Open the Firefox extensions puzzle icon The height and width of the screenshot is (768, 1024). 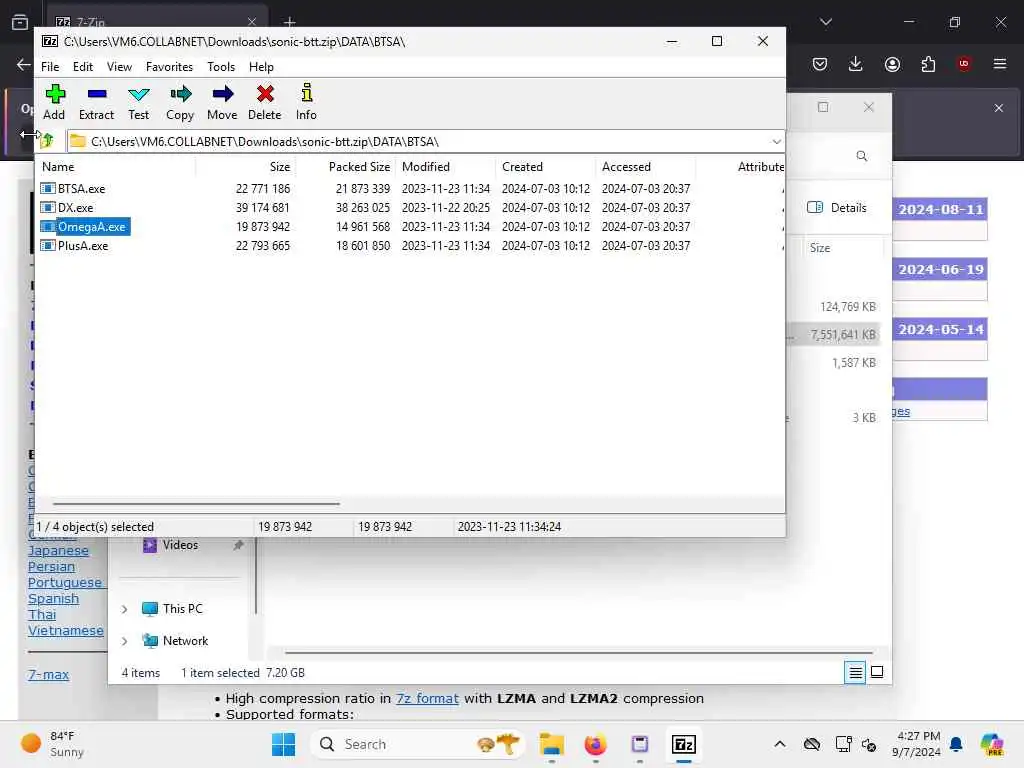point(928,64)
